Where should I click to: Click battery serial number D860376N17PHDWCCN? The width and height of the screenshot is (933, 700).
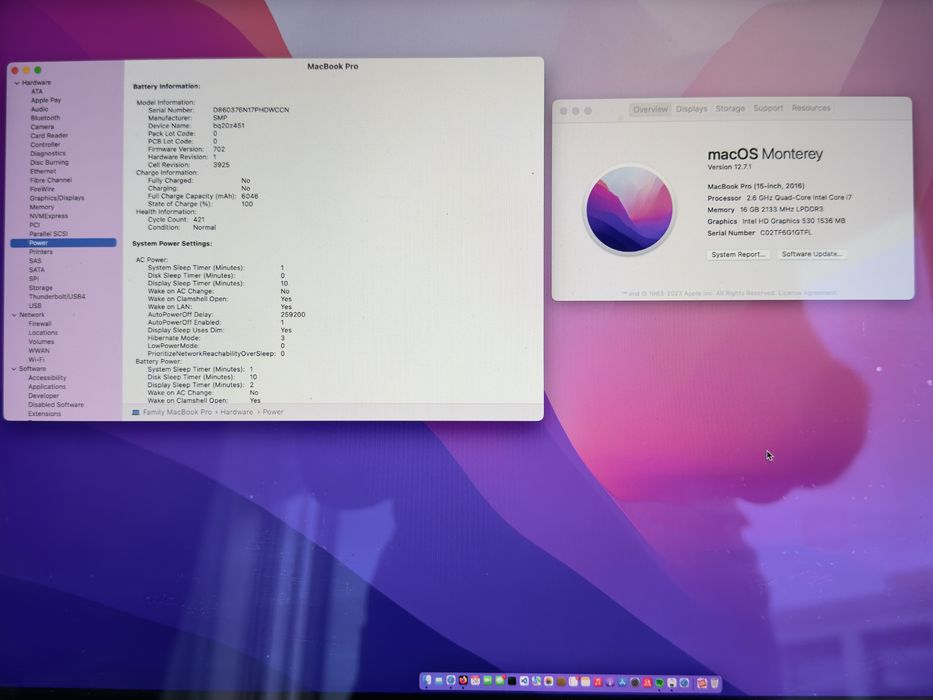(251, 110)
